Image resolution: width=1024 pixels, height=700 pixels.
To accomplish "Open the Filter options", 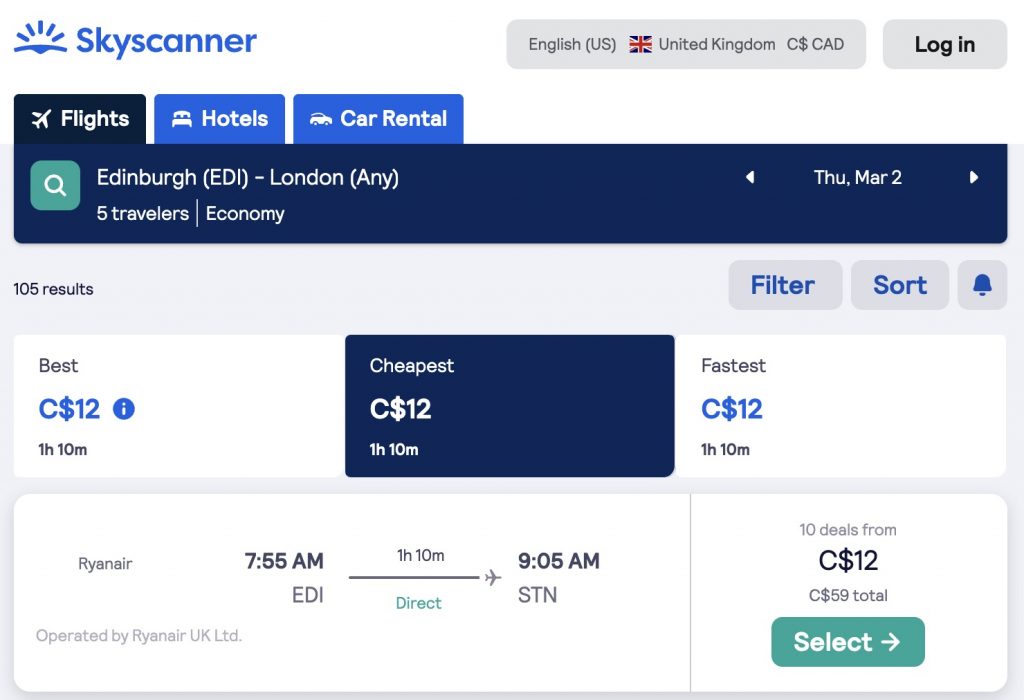I will [x=785, y=285].
